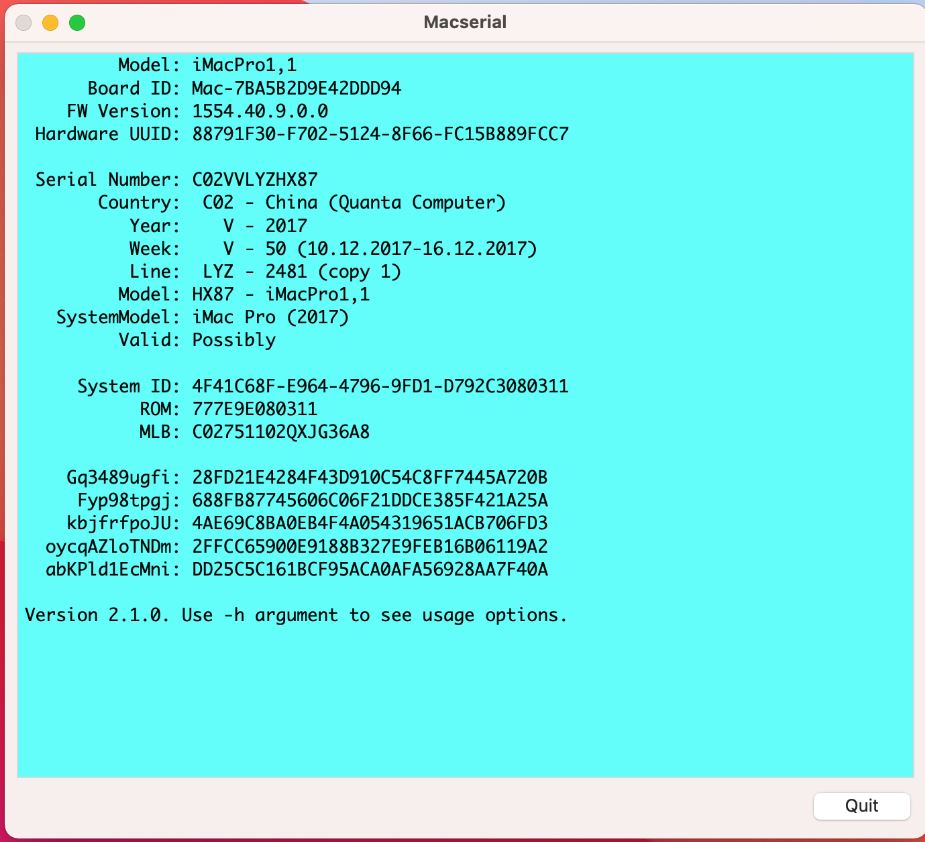
Task: Click the Line value LYZ - 2481 (copy 1)
Action: (301, 271)
